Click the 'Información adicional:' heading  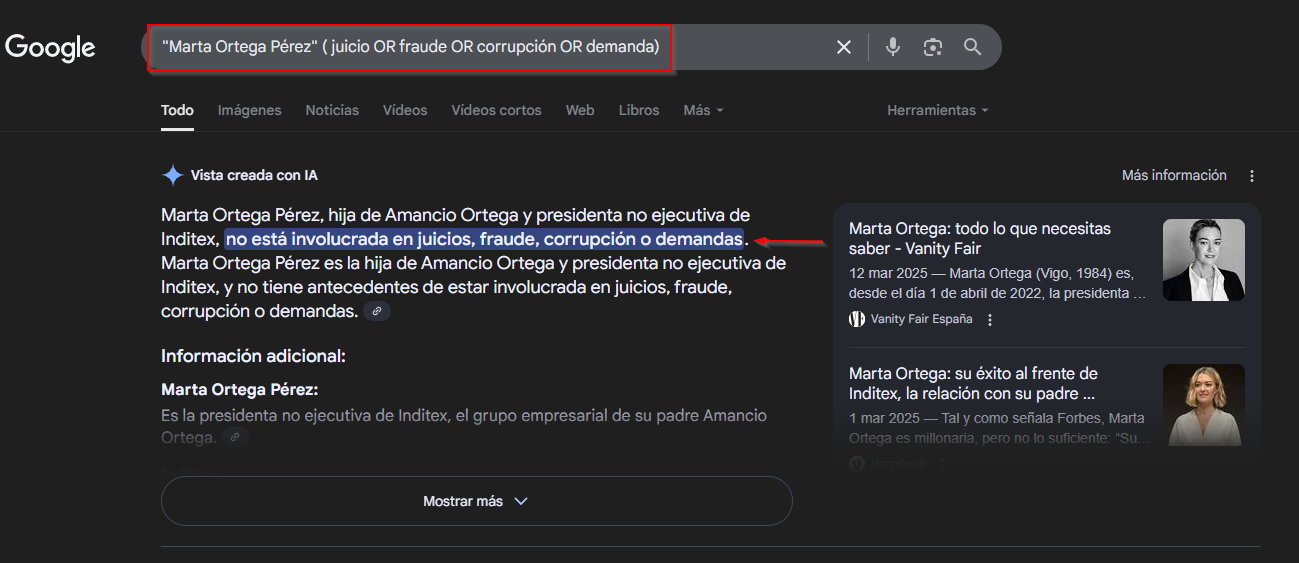pos(253,356)
